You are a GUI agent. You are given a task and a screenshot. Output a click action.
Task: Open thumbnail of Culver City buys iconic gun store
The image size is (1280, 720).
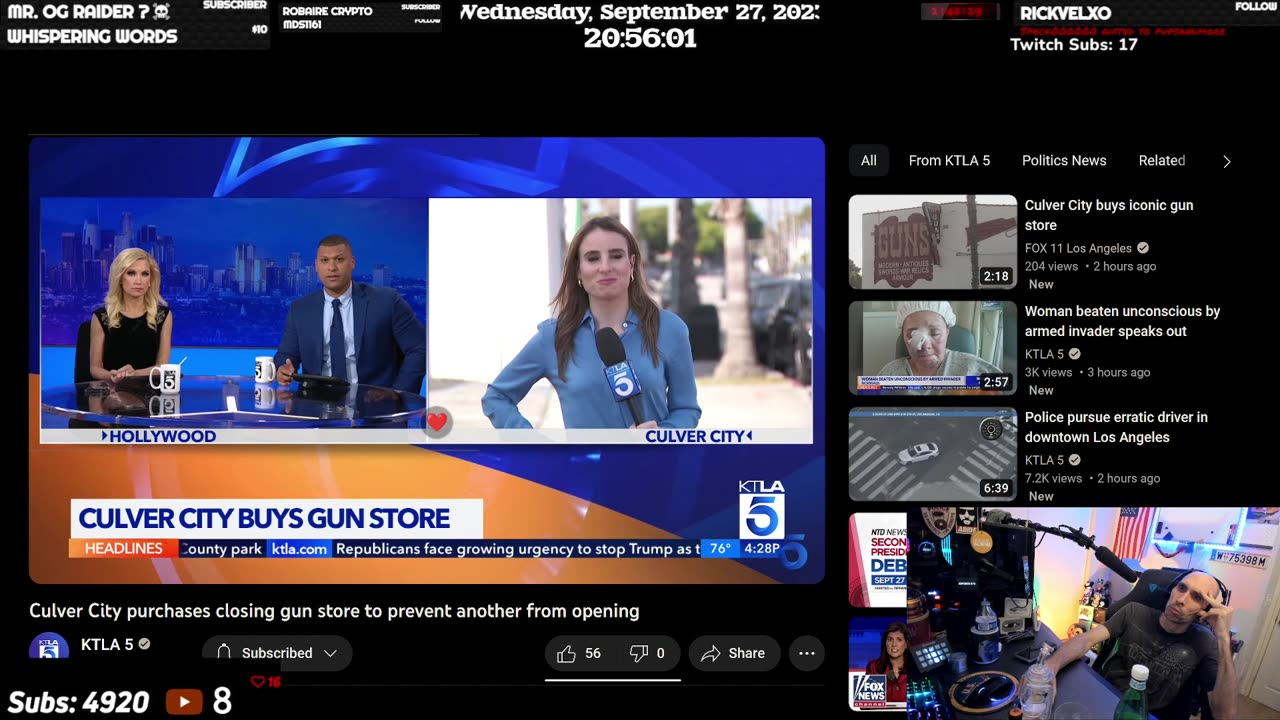pyautogui.click(x=933, y=242)
